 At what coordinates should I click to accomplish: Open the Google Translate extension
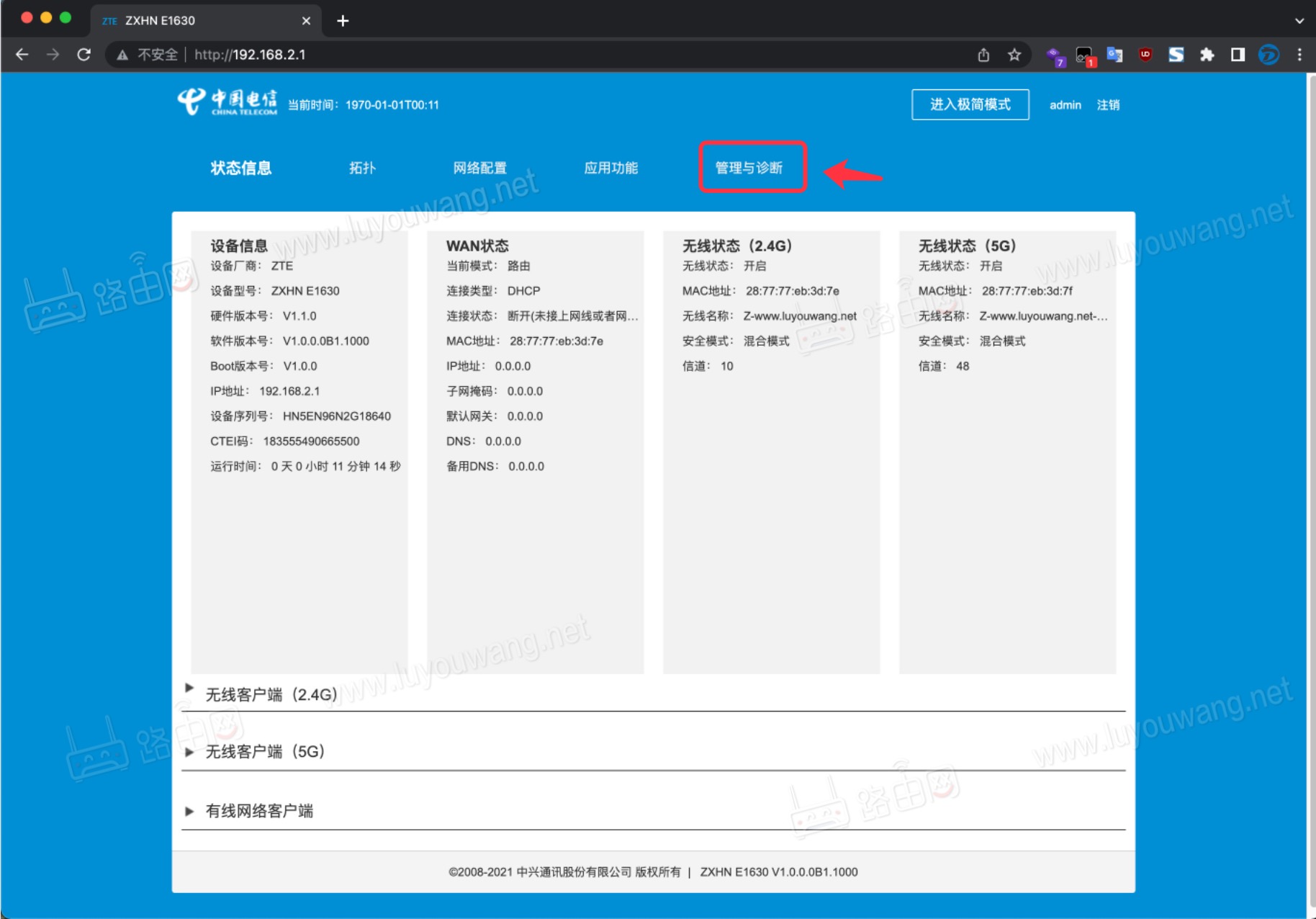click(x=1115, y=54)
